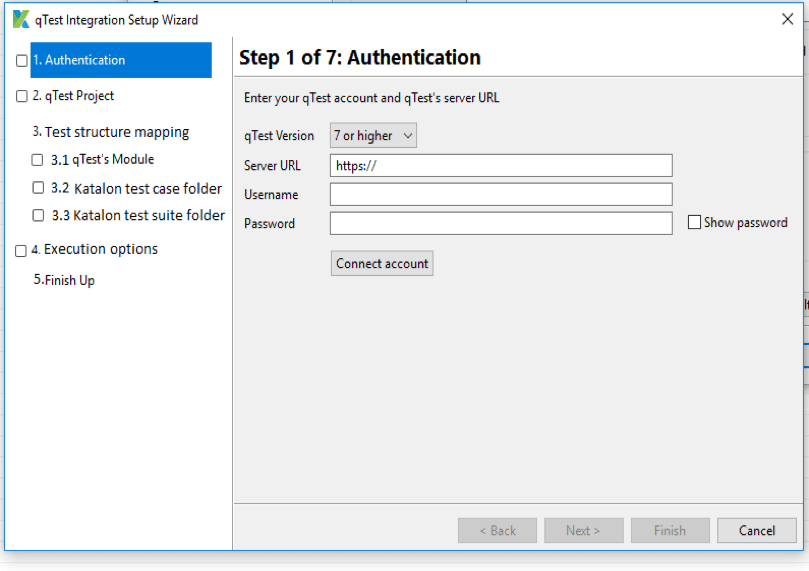This screenshot has width=809, height=571.
Task: Click the Katalon logo icon in title bar
Action: 21,19
